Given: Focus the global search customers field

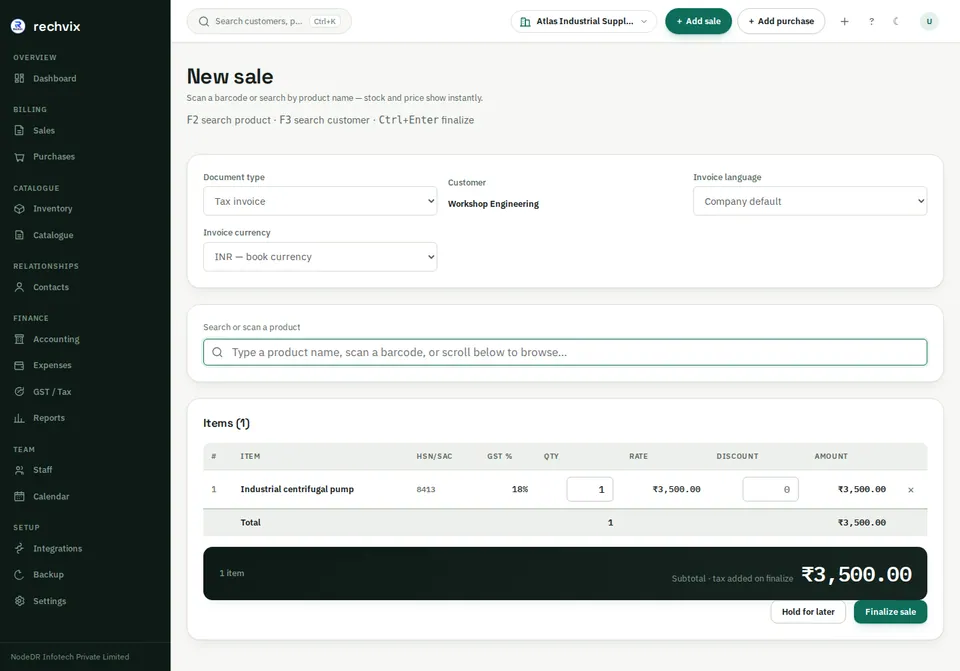Looking at the screenshot, I should [269, 21].
